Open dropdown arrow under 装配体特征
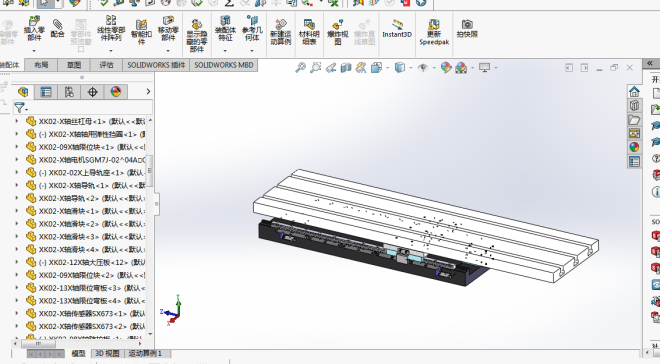 click(225, 51)
